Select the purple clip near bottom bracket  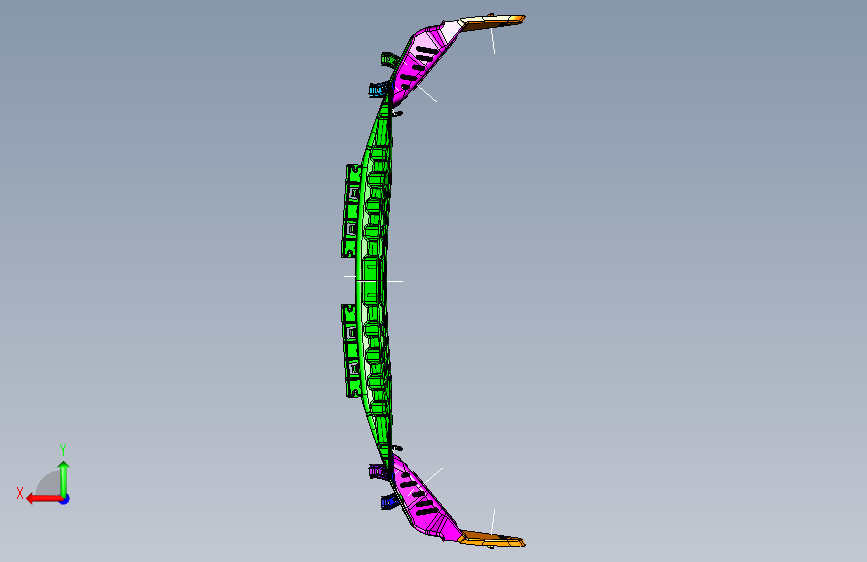point(379,472)
